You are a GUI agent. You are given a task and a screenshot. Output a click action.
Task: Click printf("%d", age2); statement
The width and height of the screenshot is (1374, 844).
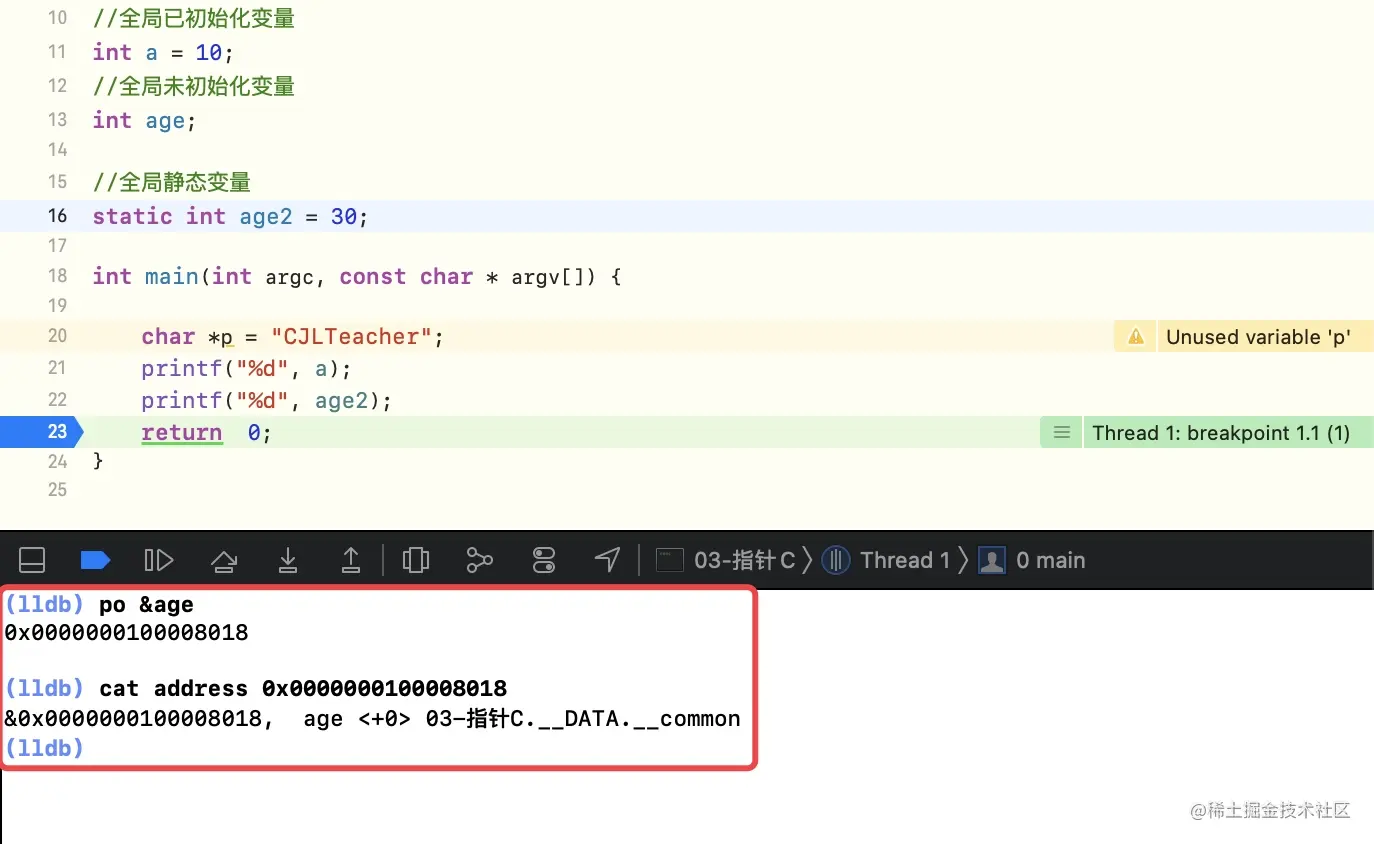click(267, 401)
